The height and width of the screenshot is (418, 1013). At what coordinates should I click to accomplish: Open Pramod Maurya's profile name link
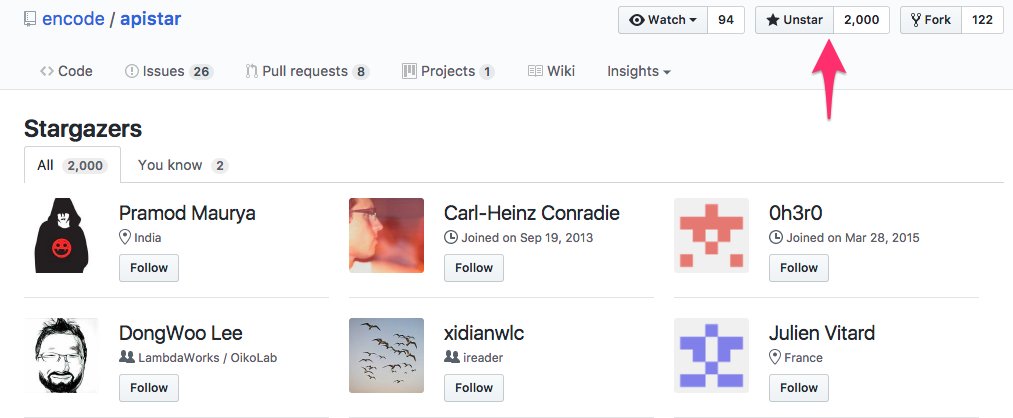187,213
